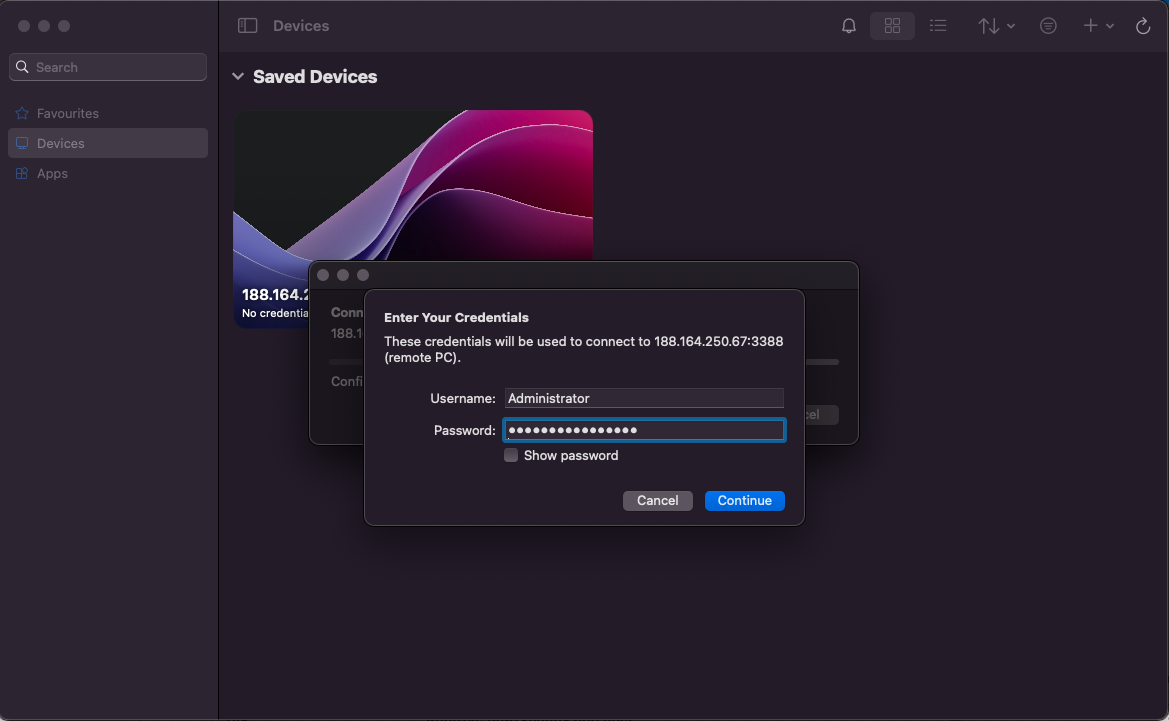
Task: Select Apps in the sidebar
Action: pos(52,174)
